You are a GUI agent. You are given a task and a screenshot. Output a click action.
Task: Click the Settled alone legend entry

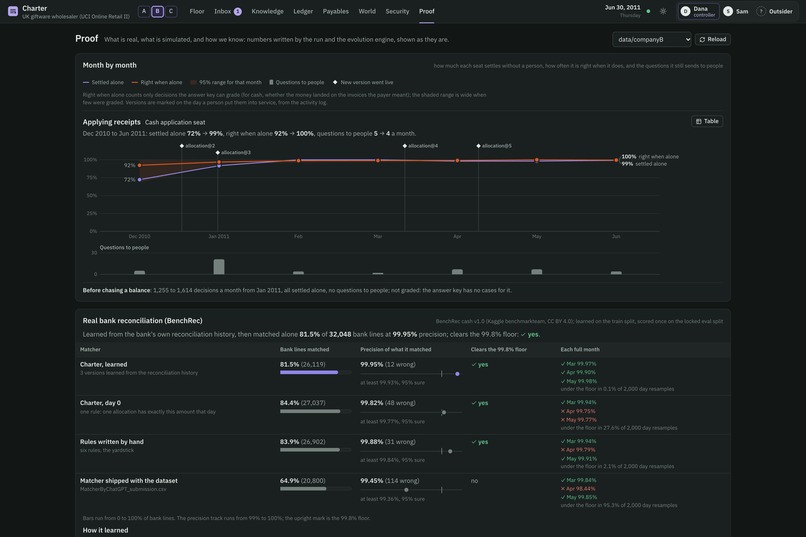click(x=103, y=82)
